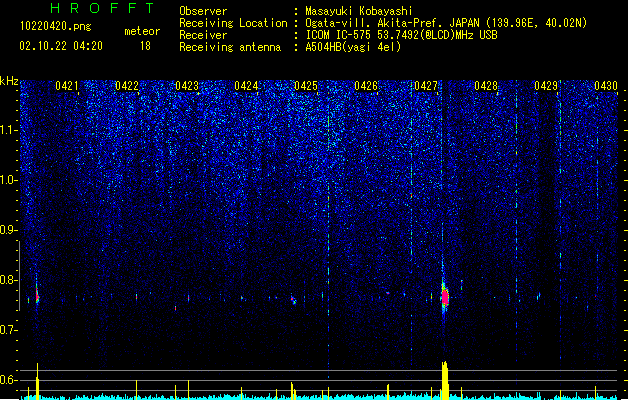Click the 0424 time marker

[246, 86]
